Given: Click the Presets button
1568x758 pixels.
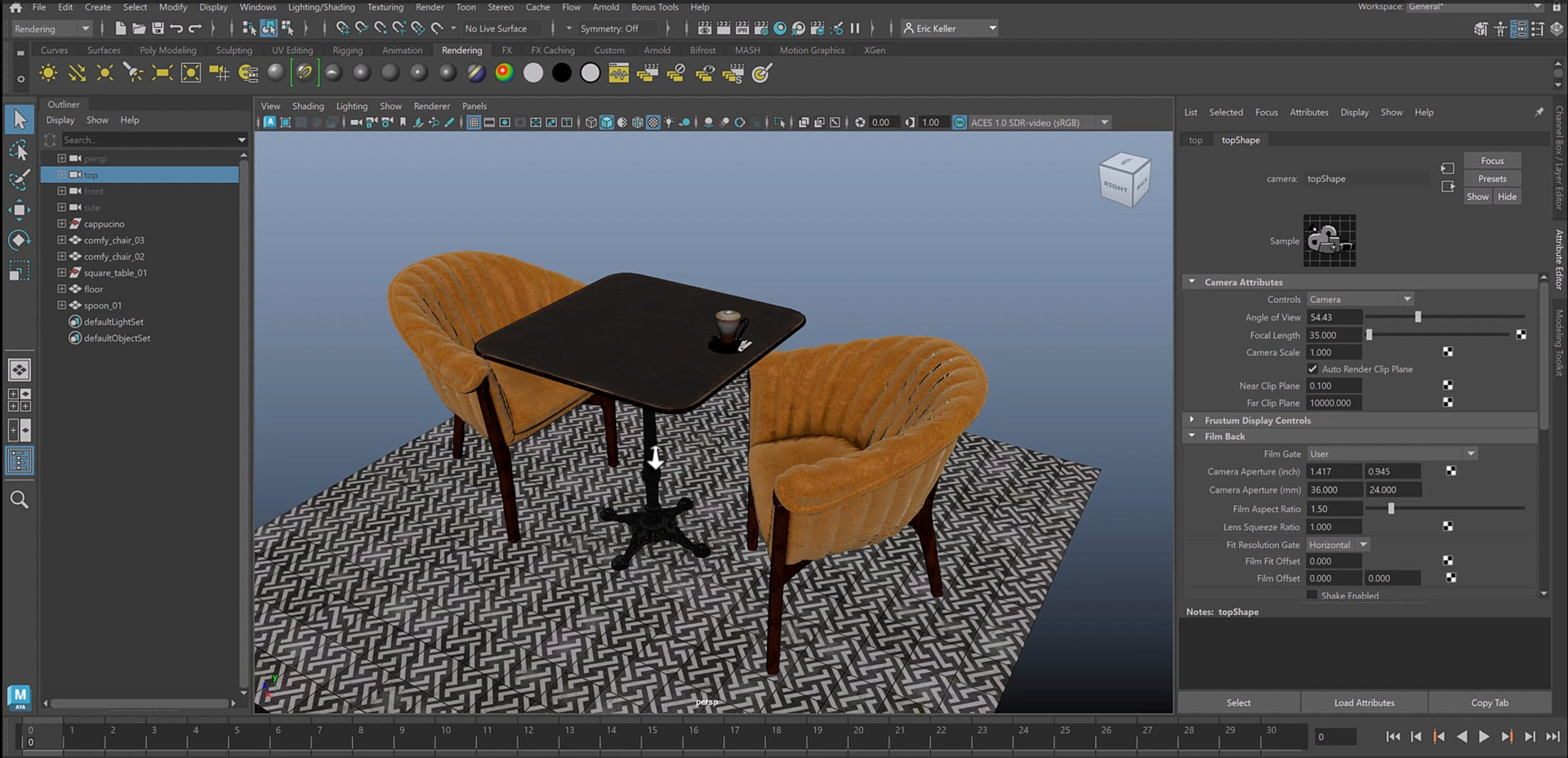Looking at the screenshot, I should [x=1491, y=179].
